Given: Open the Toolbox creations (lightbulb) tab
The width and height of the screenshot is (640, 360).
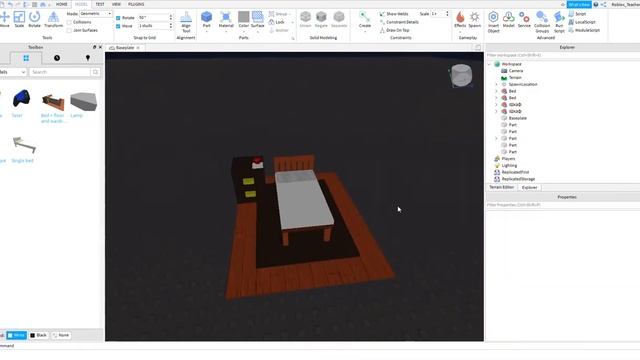Looking at the screenshot, I should coord(88,58).
